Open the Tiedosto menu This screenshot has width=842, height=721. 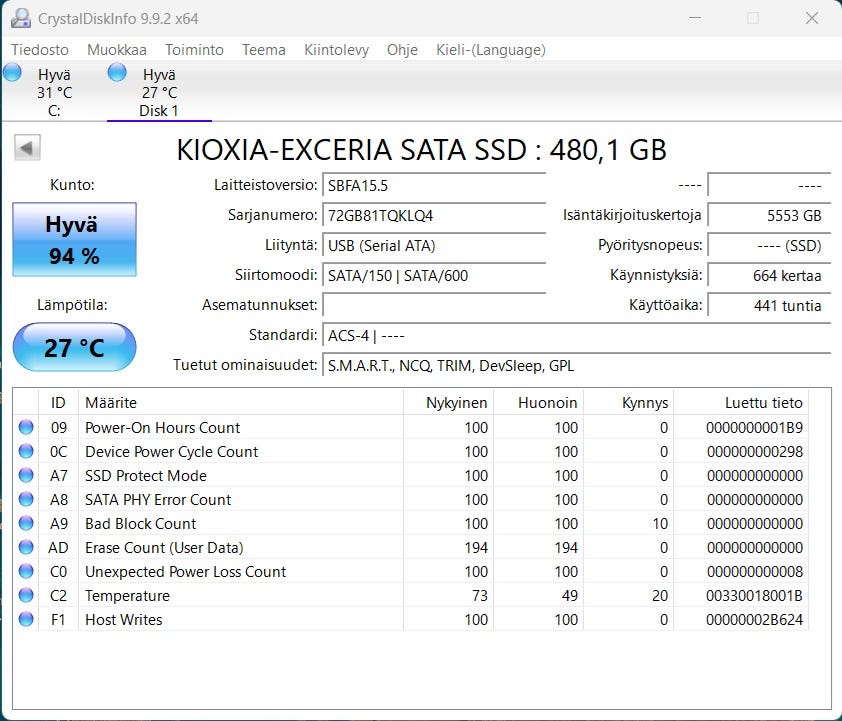(x=40, y=50)
